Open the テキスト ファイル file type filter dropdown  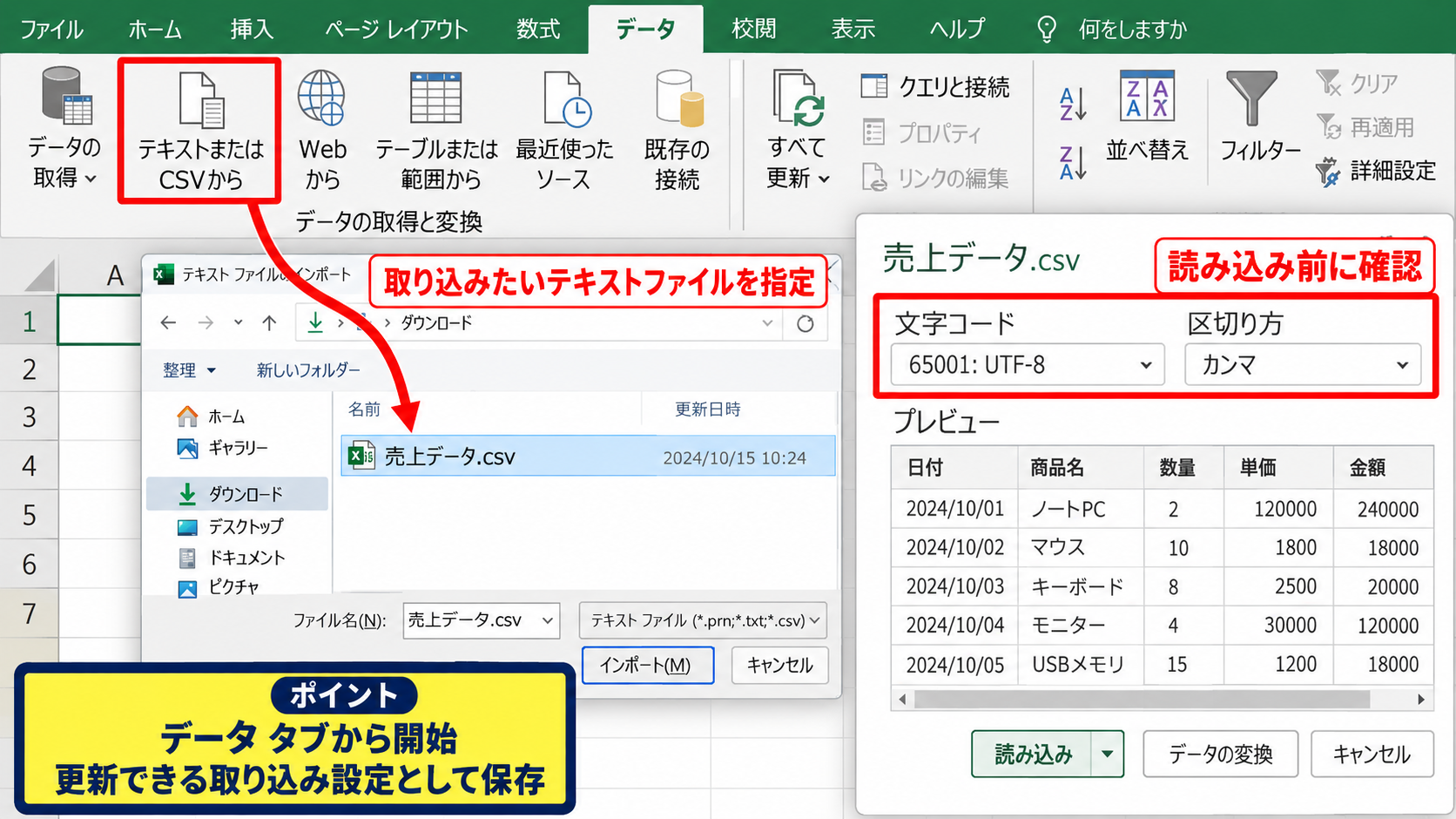pos(703,620)
